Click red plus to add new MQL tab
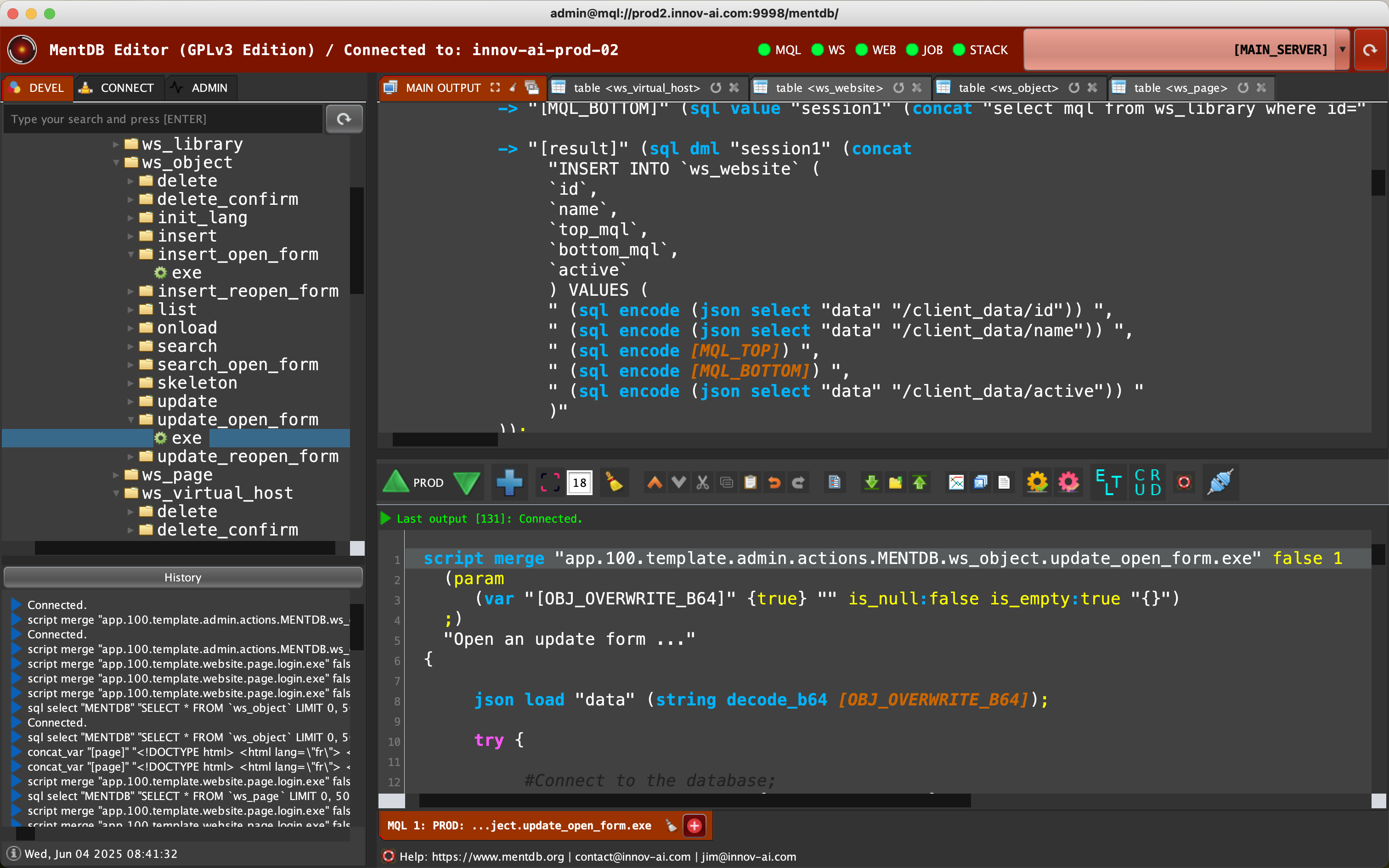 694,826
